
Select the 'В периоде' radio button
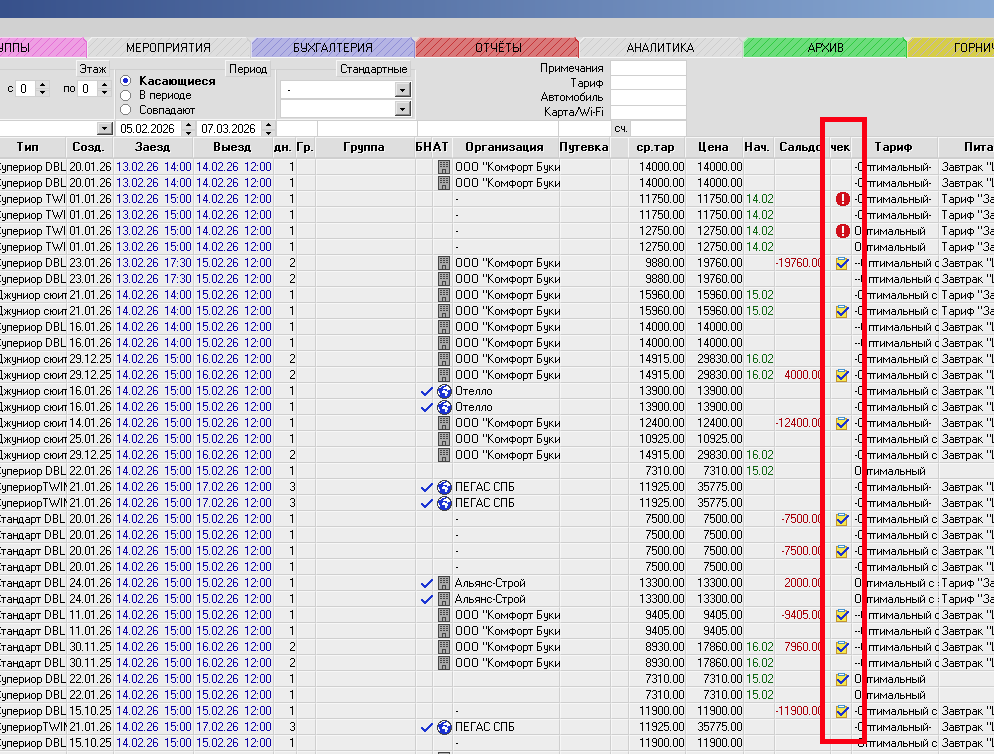125,95
